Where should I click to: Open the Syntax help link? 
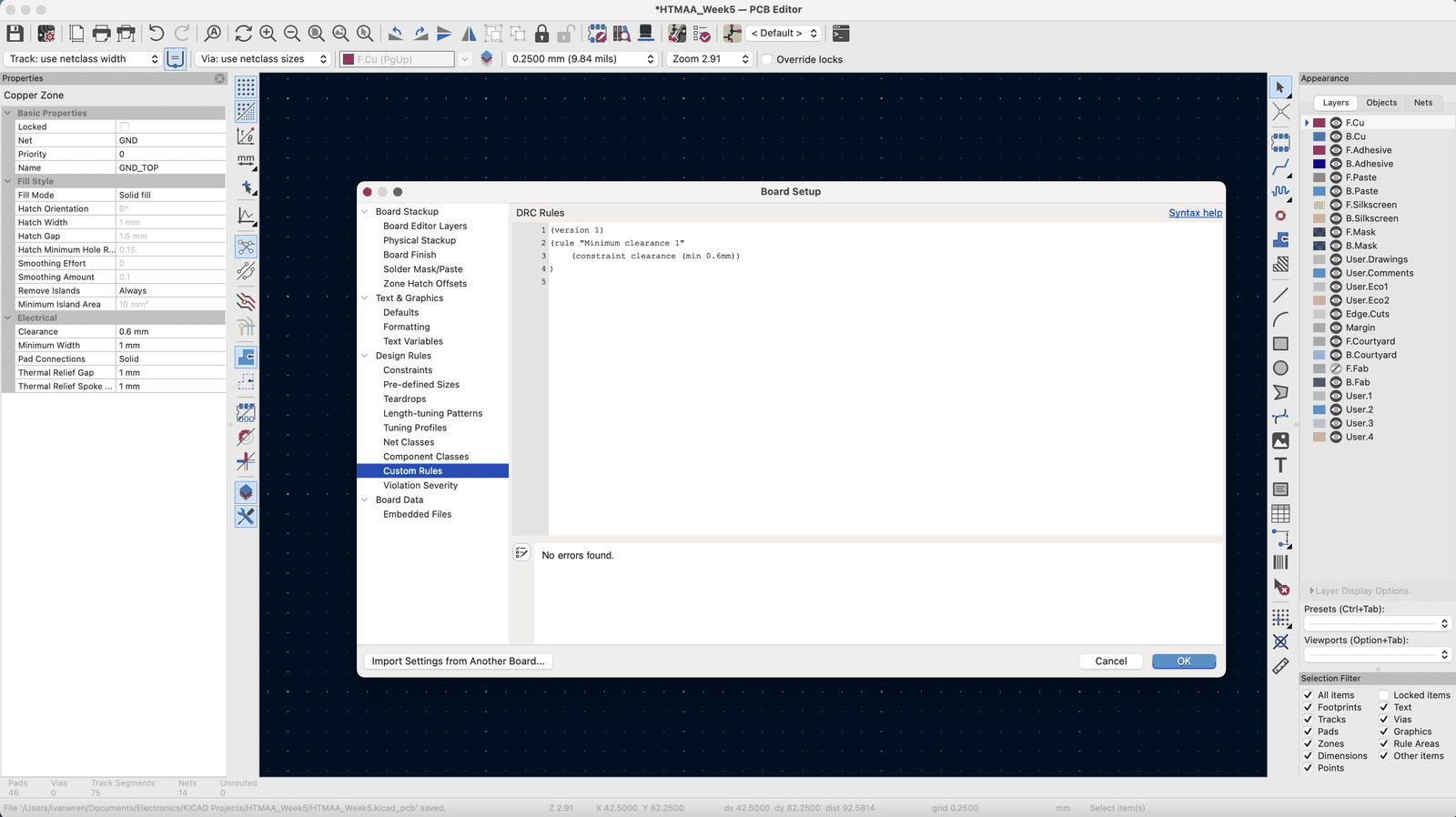1196,213
